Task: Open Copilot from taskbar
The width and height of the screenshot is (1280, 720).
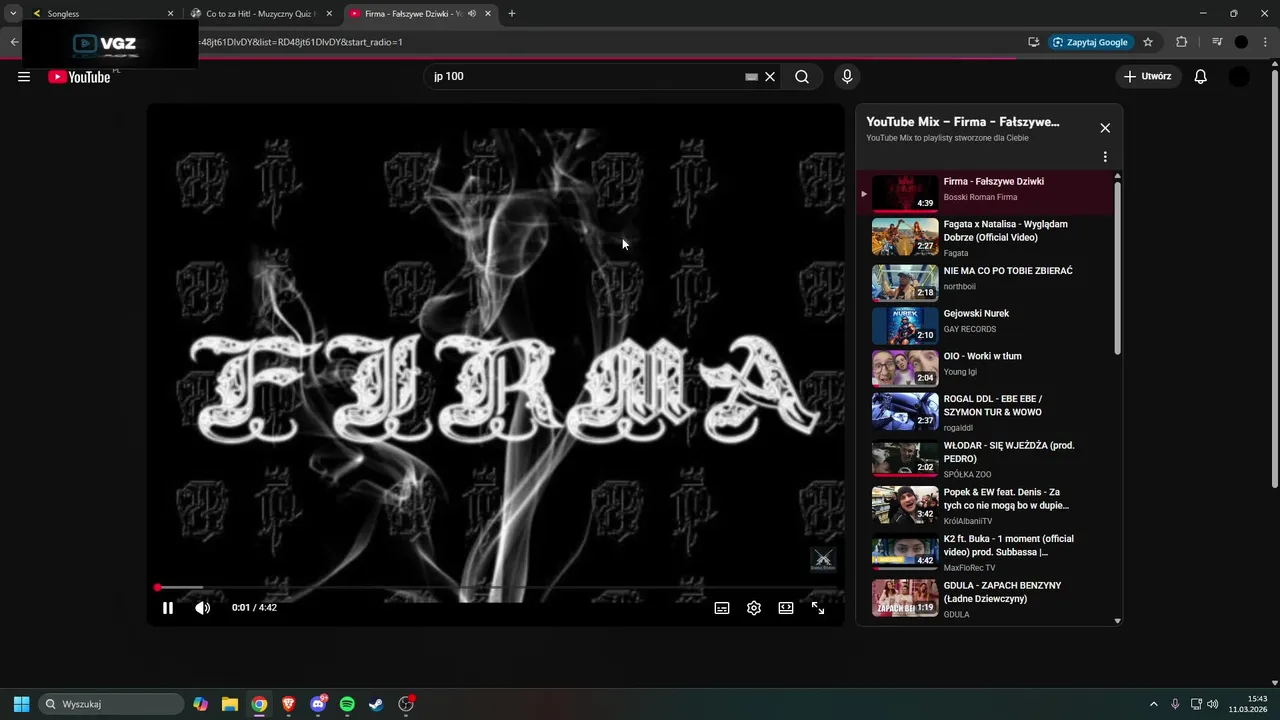Action: pos(201,704)
